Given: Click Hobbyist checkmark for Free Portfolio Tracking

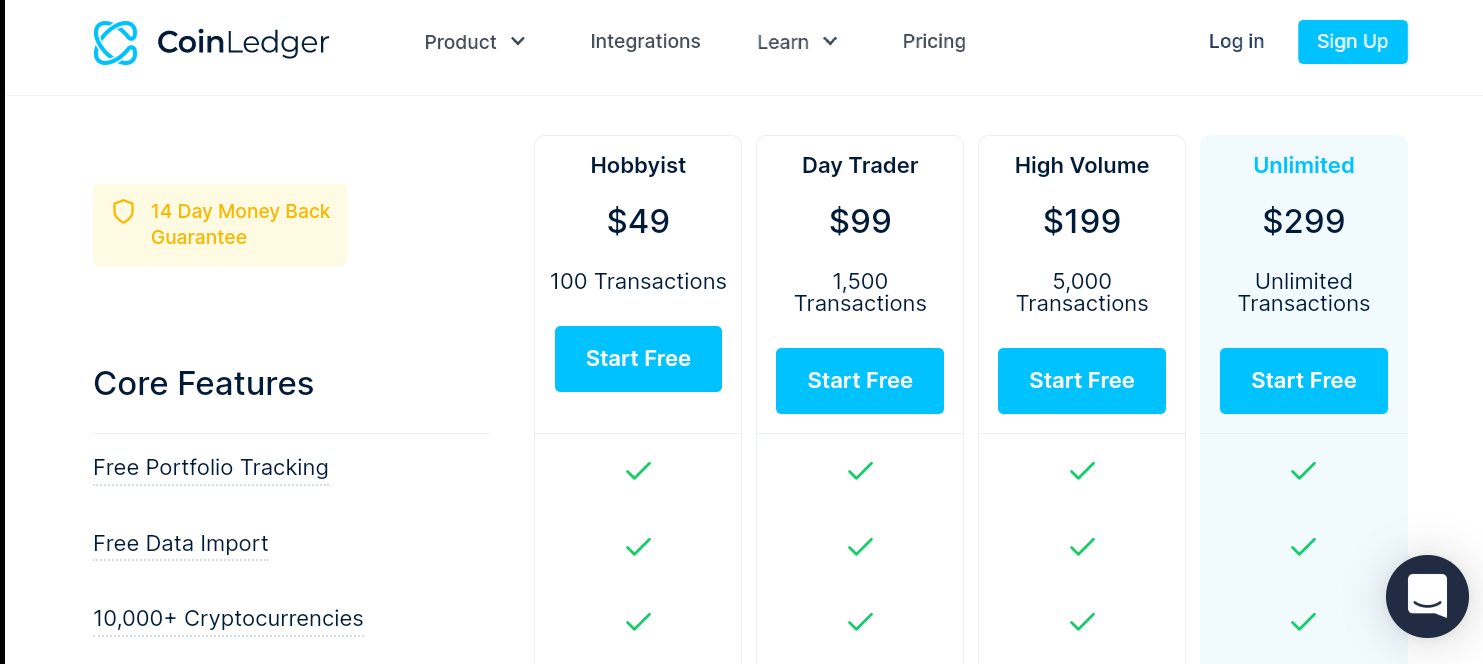Looking at the screenshot, I should [x=638, y=470].
